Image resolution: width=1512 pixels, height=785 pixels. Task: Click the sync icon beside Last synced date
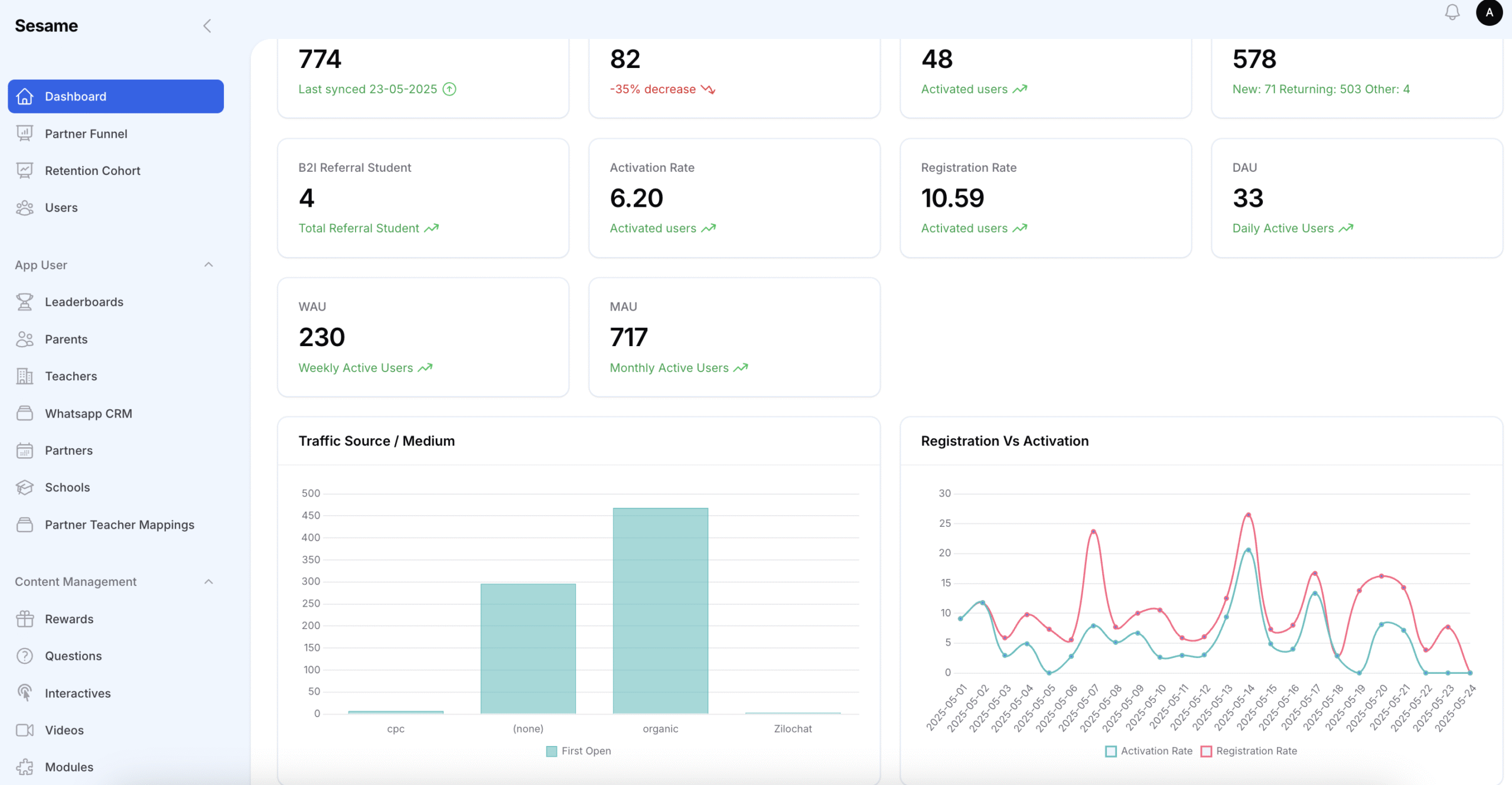449,89
